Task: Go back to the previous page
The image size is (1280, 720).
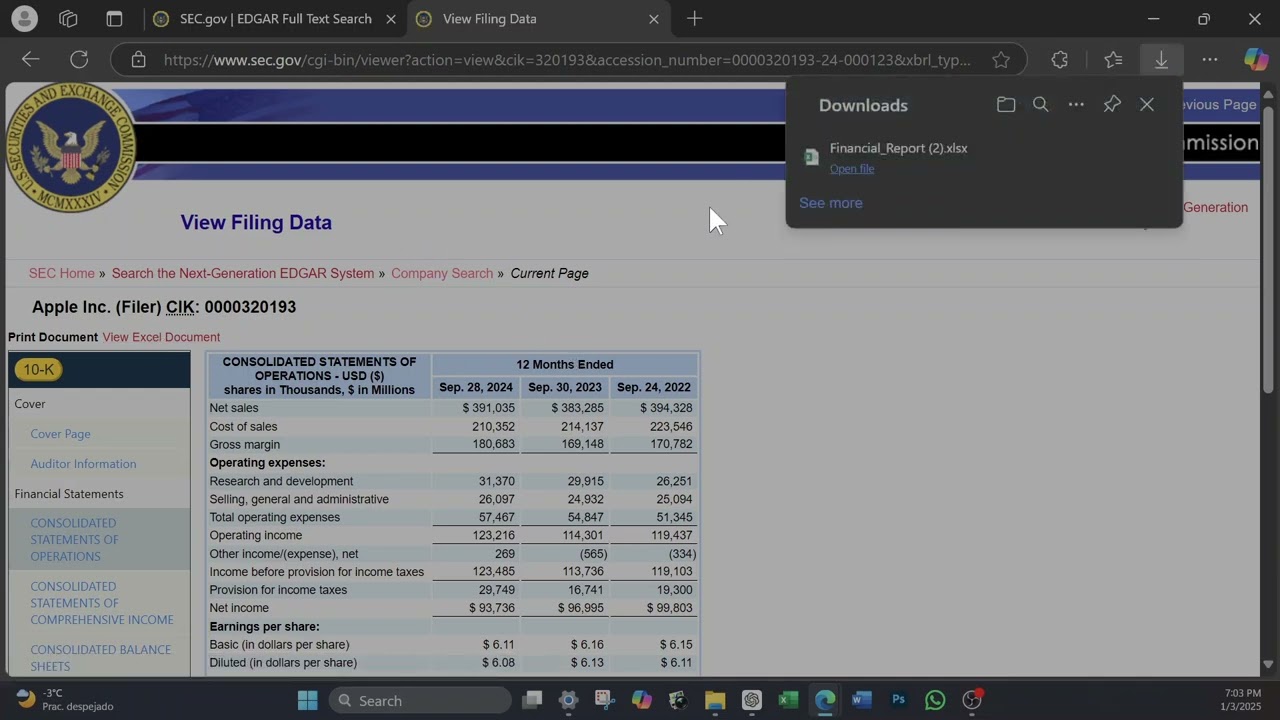Action: click(x=31, y=60)
